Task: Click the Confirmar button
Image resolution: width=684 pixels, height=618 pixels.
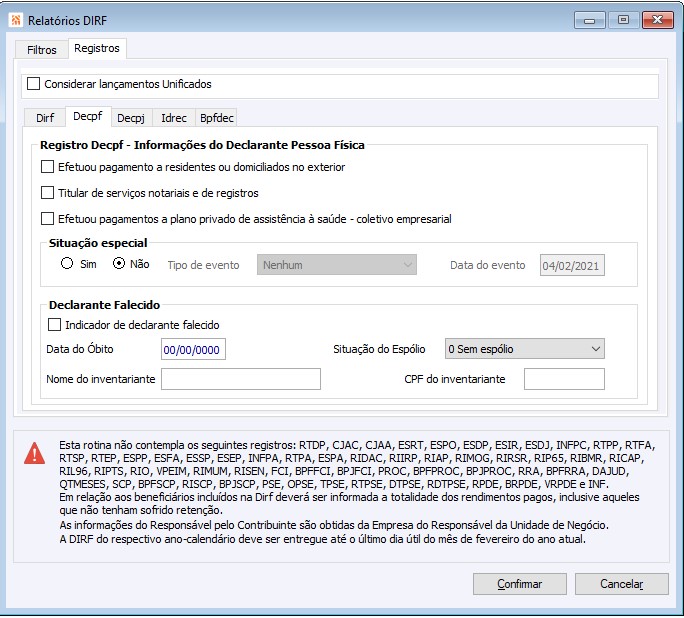Action: point(520,584)
